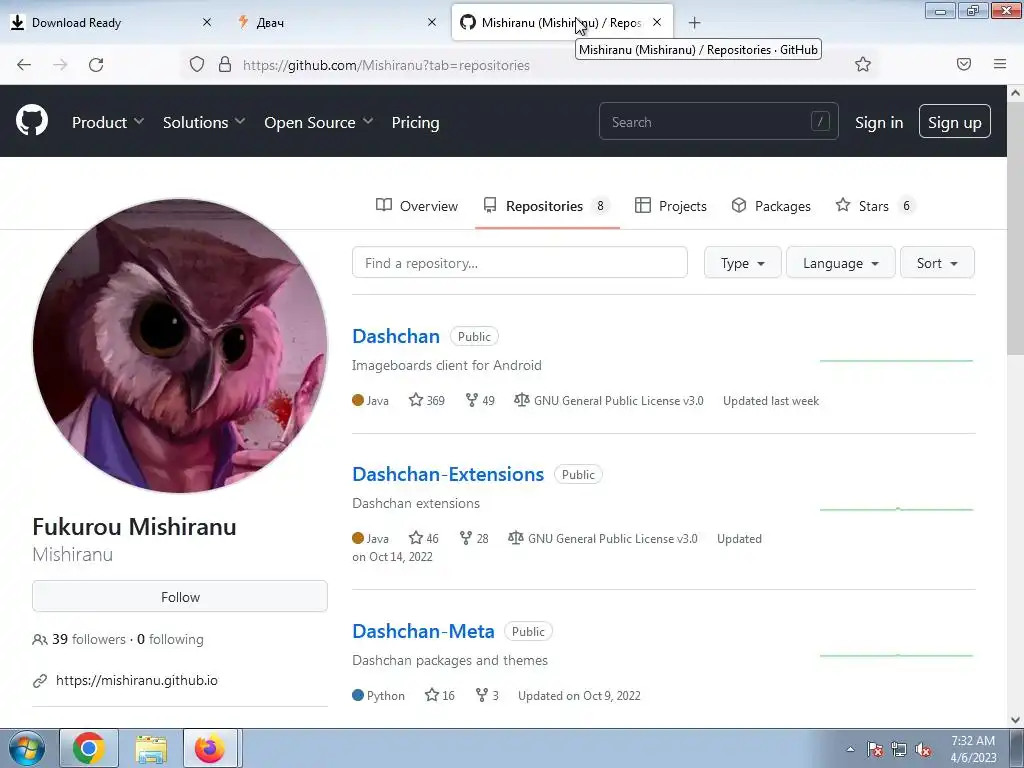Open the tracking protection shield icon

point(197,65)
